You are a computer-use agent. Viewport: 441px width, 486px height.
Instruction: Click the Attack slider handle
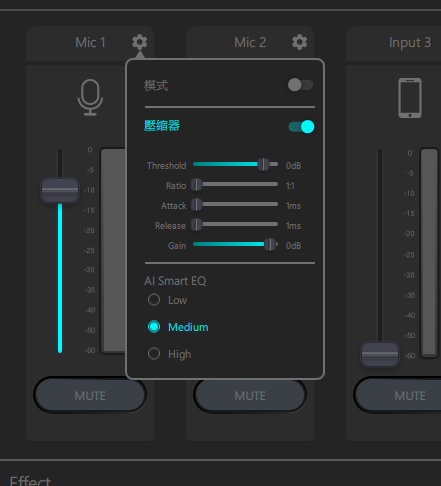click(x=196, y=204)
